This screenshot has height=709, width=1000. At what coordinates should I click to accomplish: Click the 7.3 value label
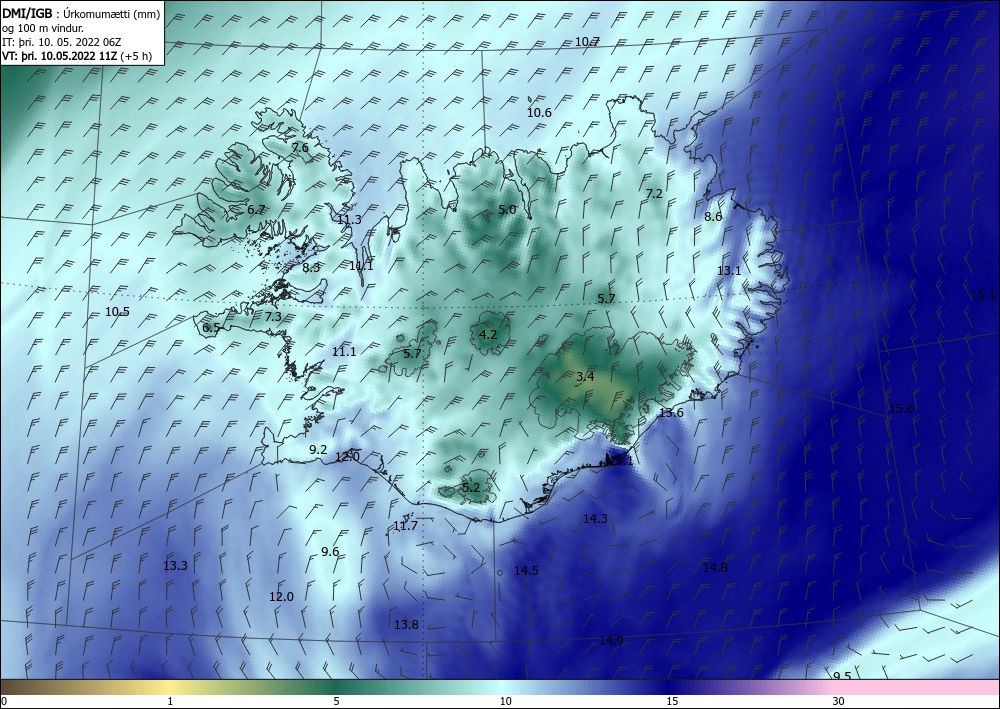point(273,316)
